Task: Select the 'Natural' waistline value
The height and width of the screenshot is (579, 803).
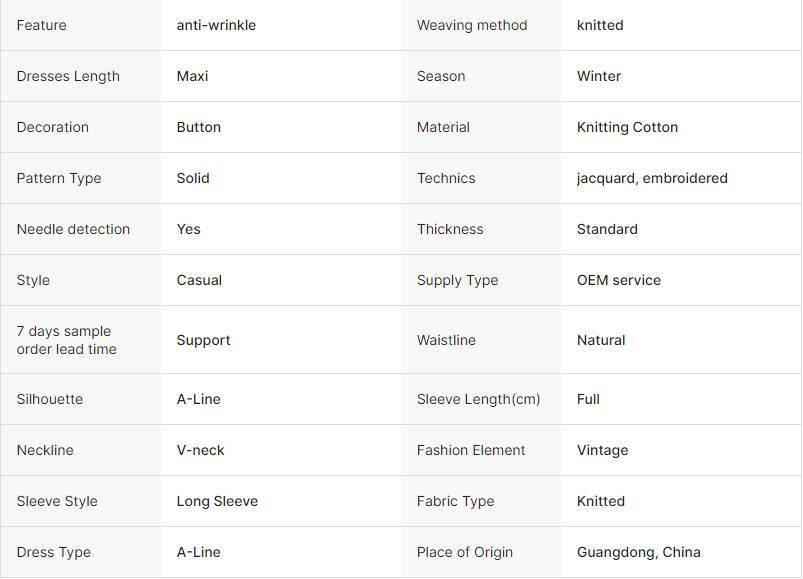Action: click(601, 340)
